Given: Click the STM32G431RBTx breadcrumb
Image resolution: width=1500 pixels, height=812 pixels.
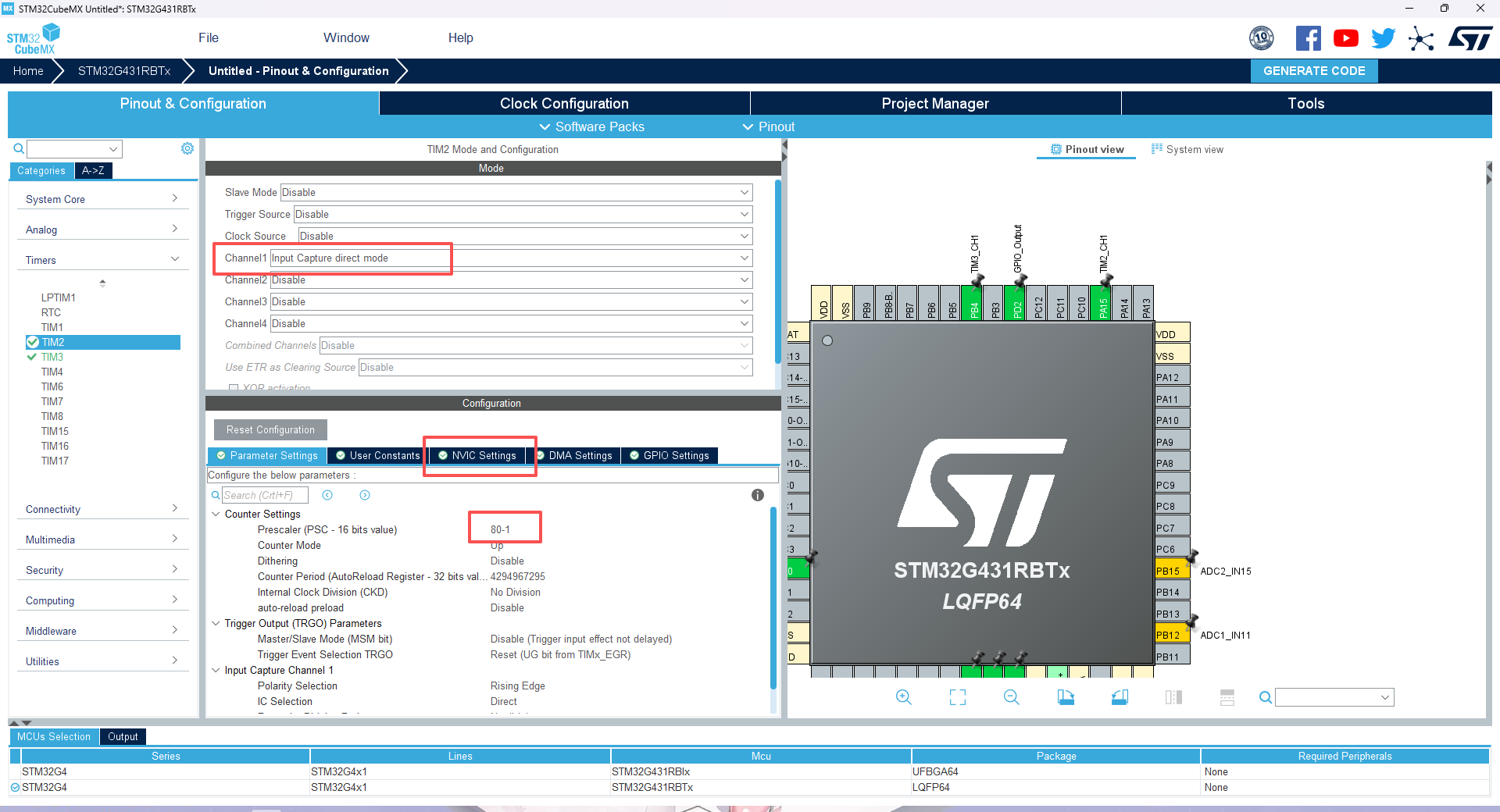Looking at the screenshot, I should 124,70.
